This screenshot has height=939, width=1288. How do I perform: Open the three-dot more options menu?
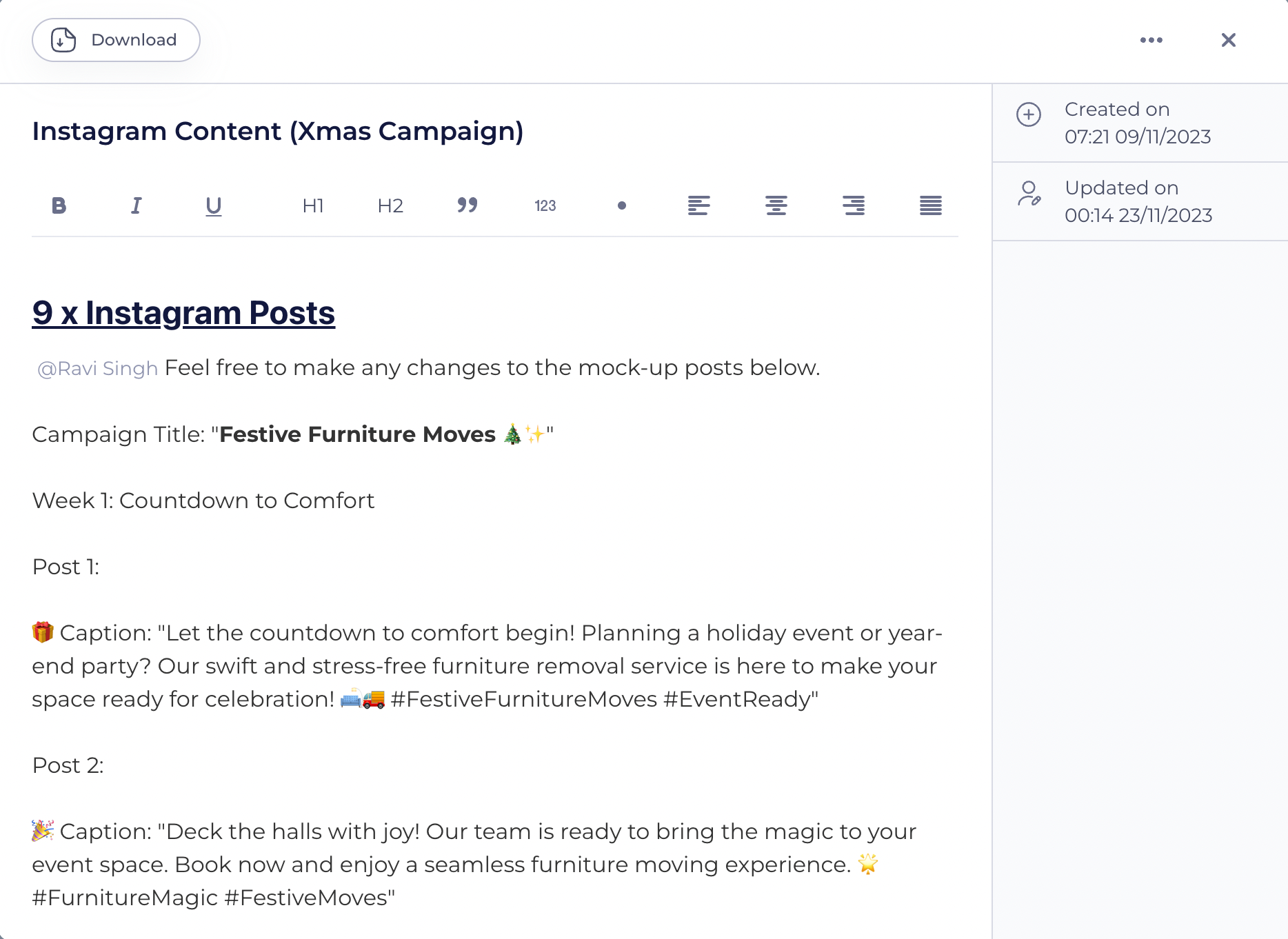[1151, 40]
